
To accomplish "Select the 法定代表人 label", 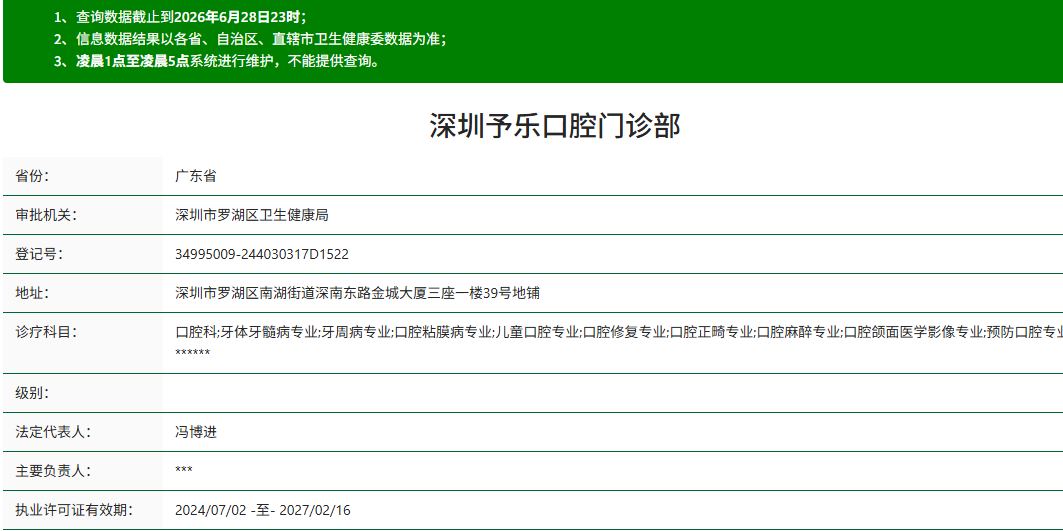I will 52,432.
